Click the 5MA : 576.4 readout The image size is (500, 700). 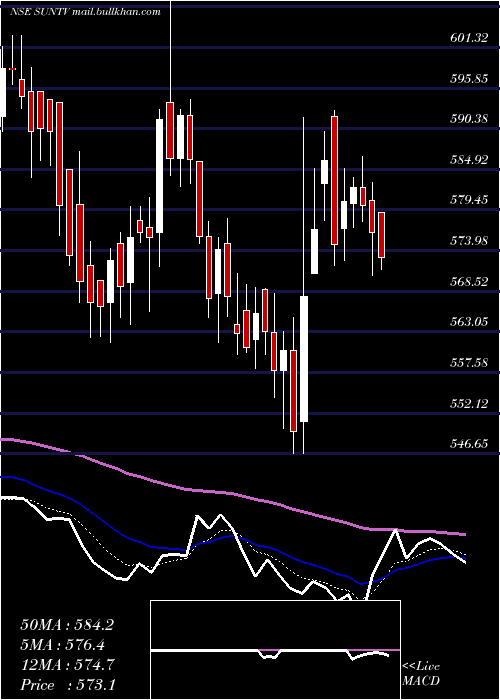pyautogui.click(x=62, y=645)
